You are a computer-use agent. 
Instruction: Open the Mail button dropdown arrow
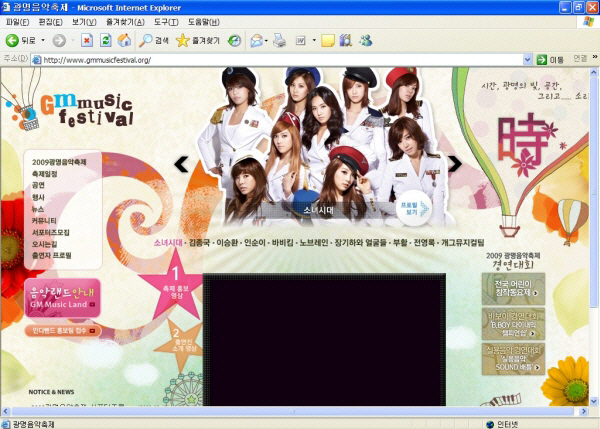click(268, 40)
